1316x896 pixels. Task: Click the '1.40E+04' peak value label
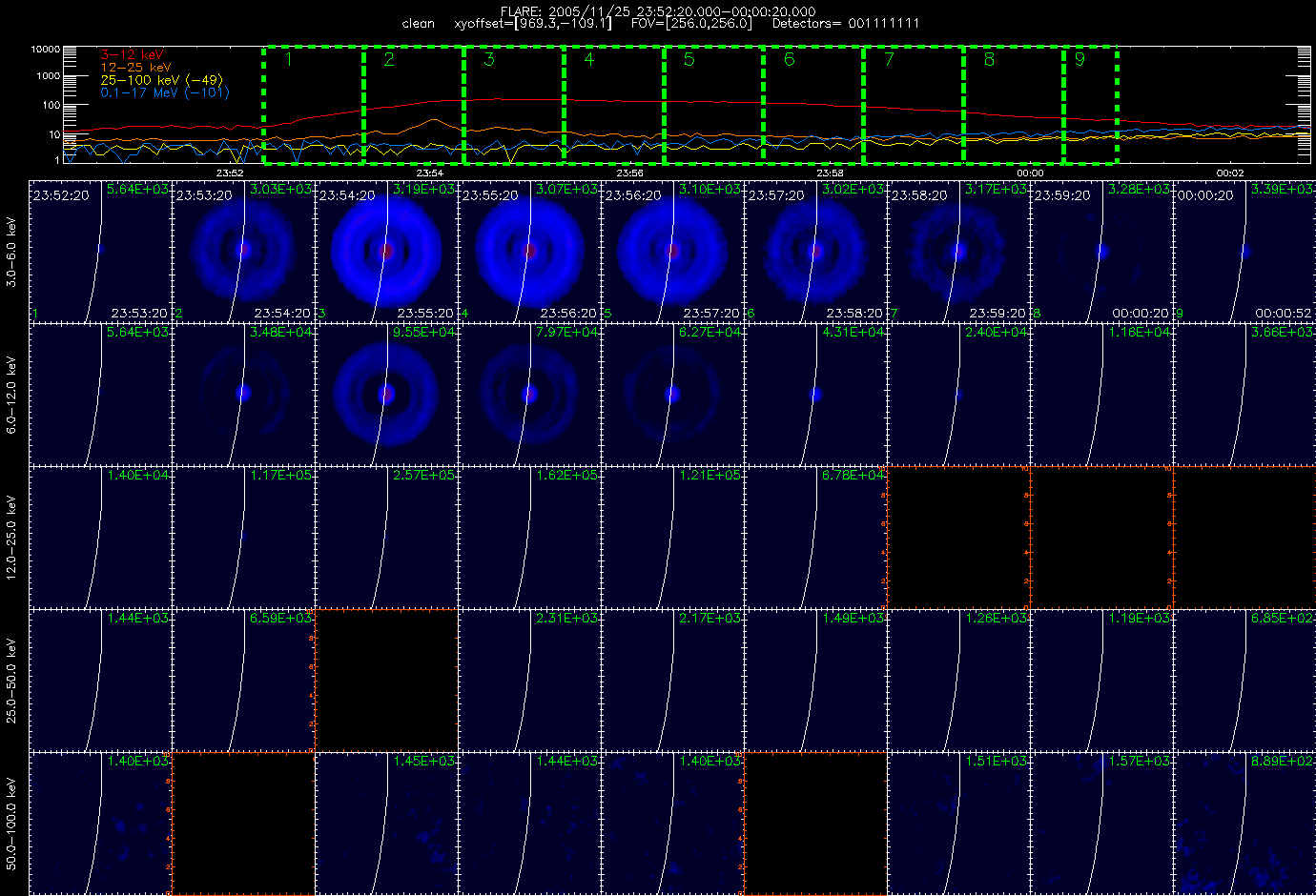tap(137, 476)
